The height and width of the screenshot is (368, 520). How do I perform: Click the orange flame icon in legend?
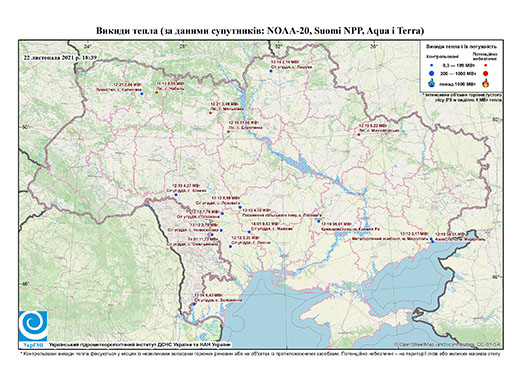(486, 83)
